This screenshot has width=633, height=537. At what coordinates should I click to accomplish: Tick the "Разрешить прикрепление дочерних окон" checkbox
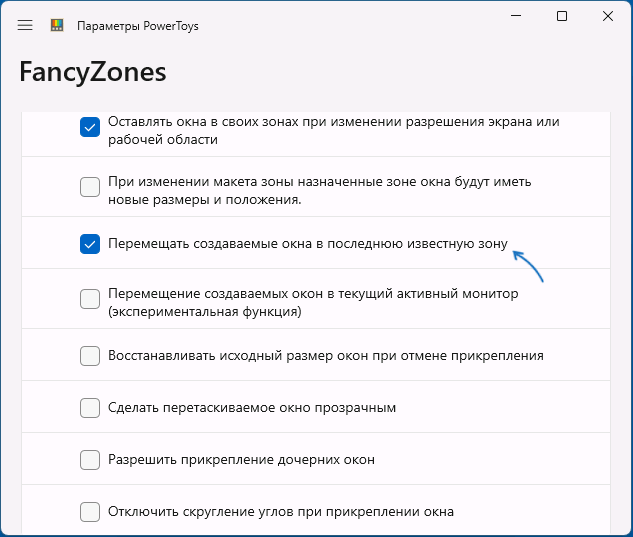[x=90, y=460]
